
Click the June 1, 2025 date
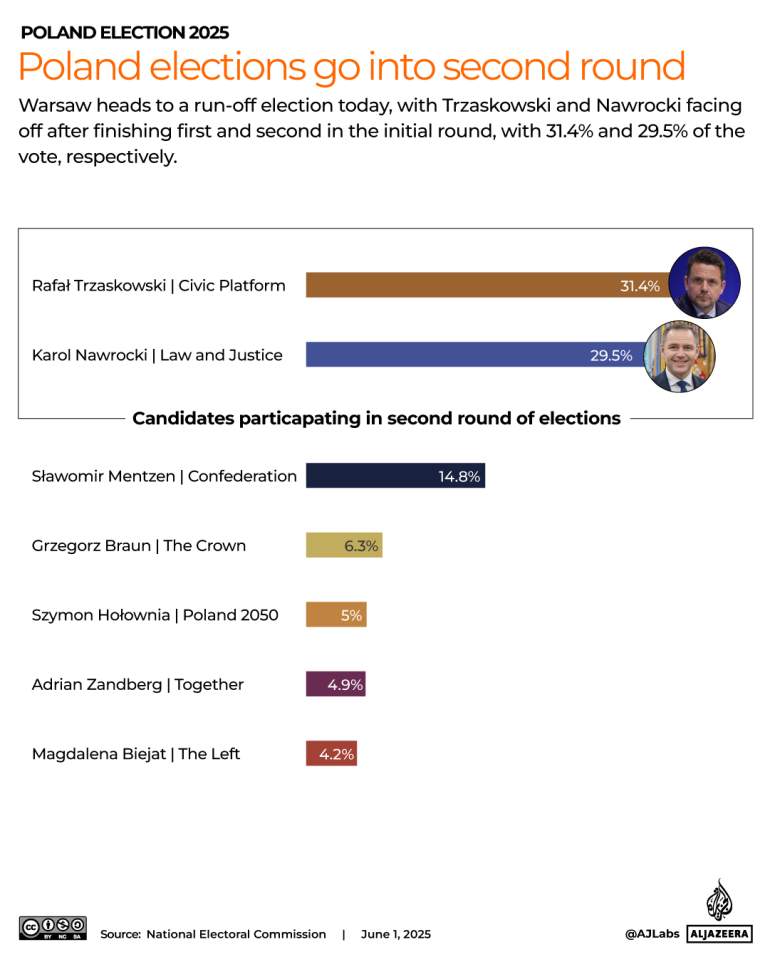click(x=396, y=934)
